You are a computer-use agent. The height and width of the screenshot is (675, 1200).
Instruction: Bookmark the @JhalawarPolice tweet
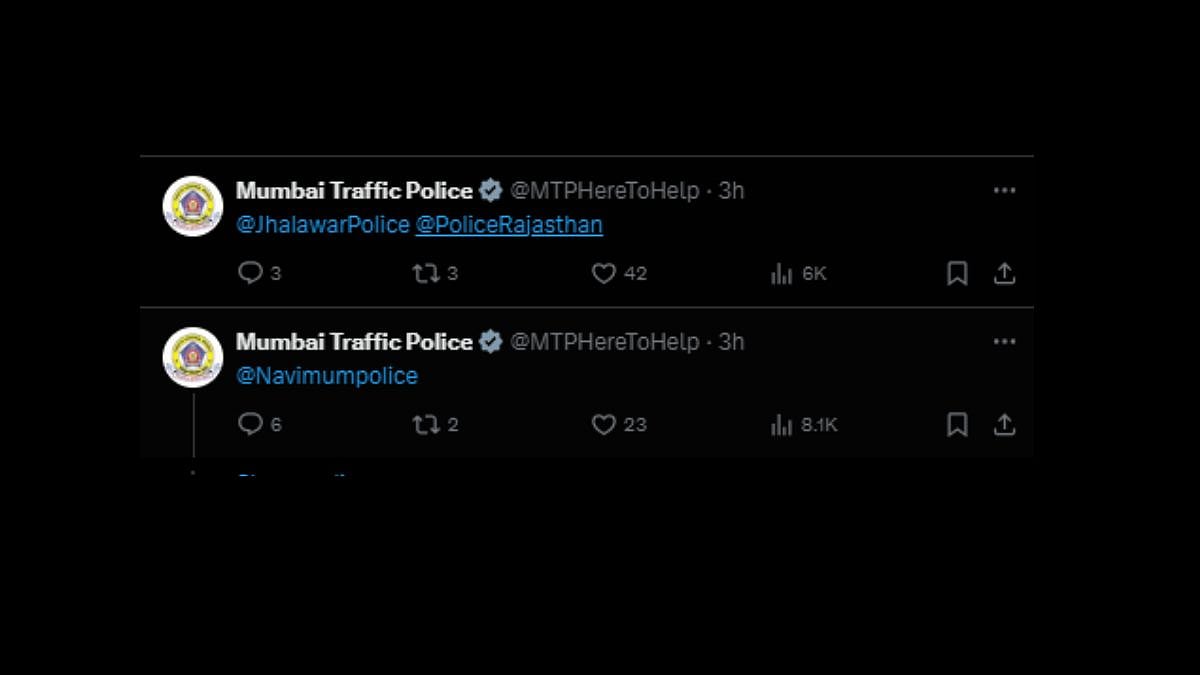[x=957, y=273]
